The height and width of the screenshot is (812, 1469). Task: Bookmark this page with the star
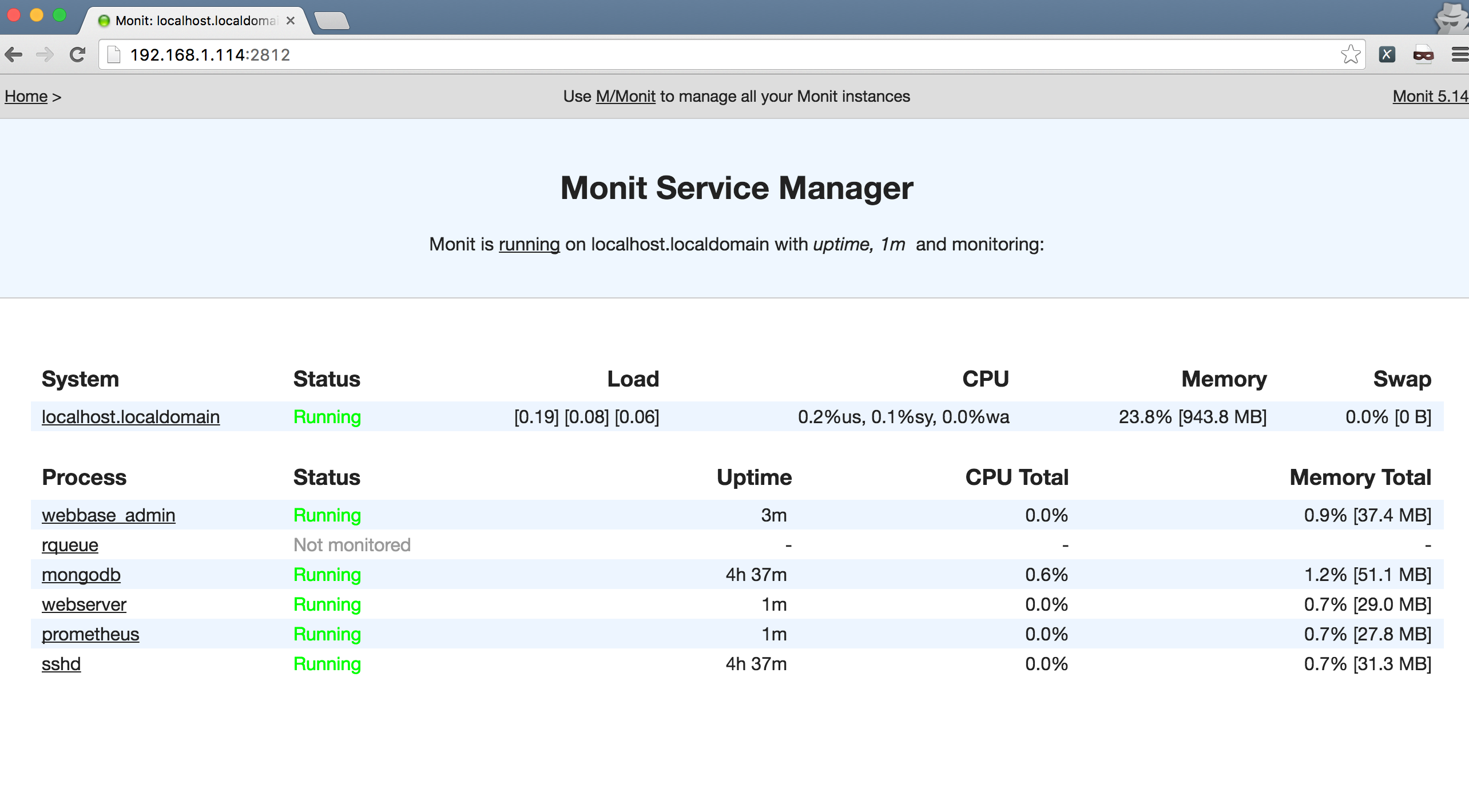pyautogui.click(x=1351, y=54)
